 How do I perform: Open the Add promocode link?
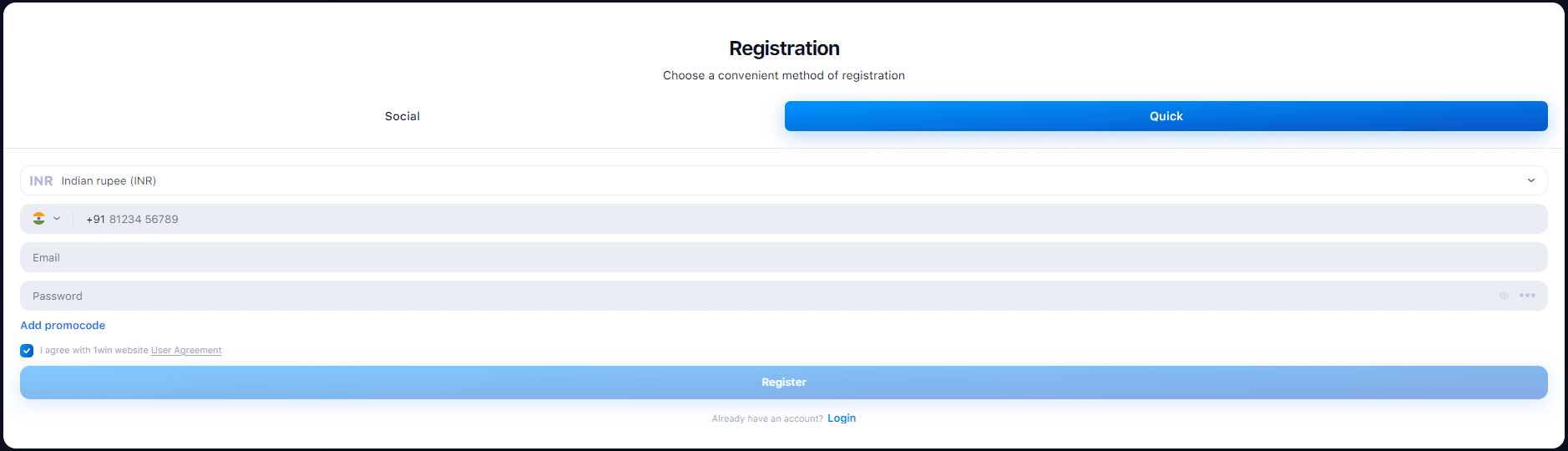pos(63,326)
